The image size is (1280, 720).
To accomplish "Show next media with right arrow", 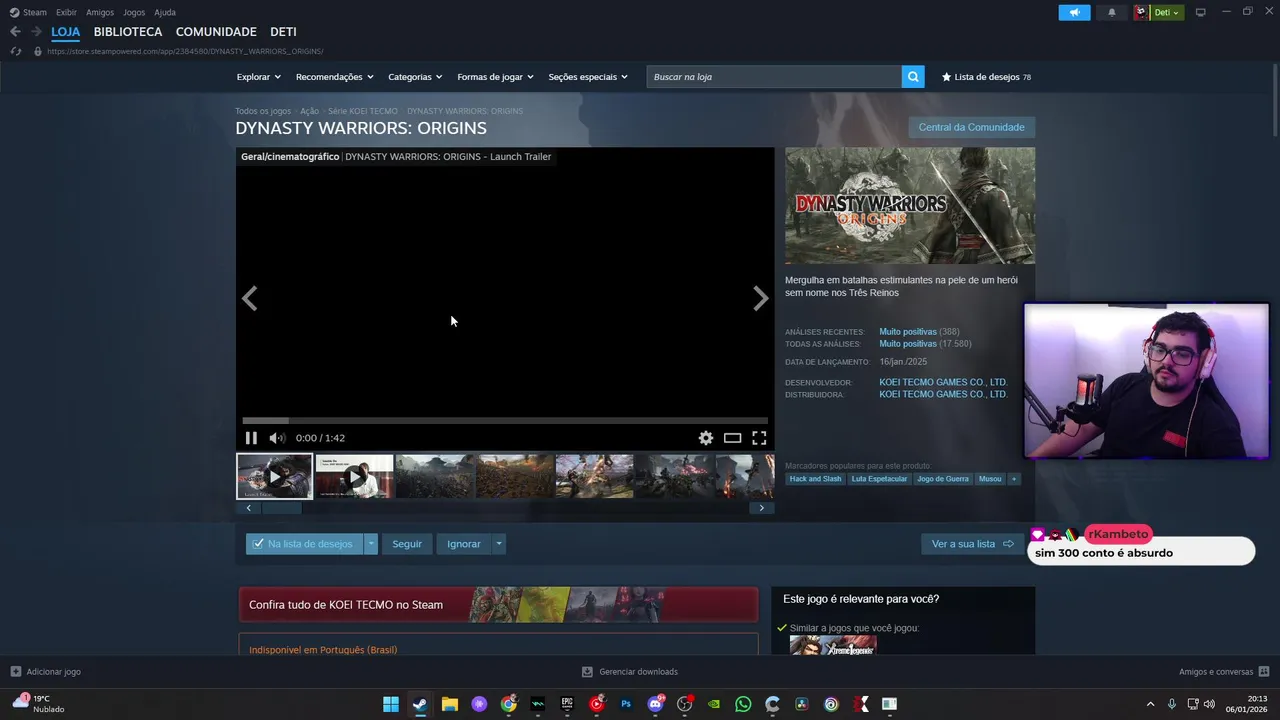I will pos(761,298).
